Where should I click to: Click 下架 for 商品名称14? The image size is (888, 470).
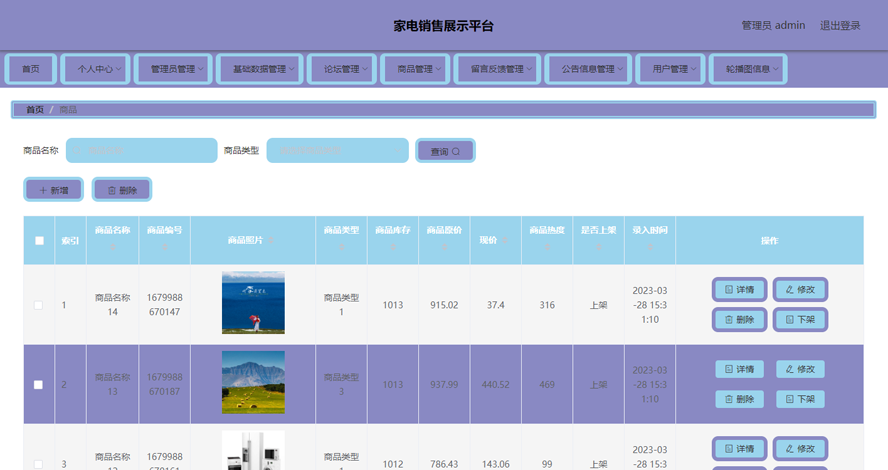800,319
